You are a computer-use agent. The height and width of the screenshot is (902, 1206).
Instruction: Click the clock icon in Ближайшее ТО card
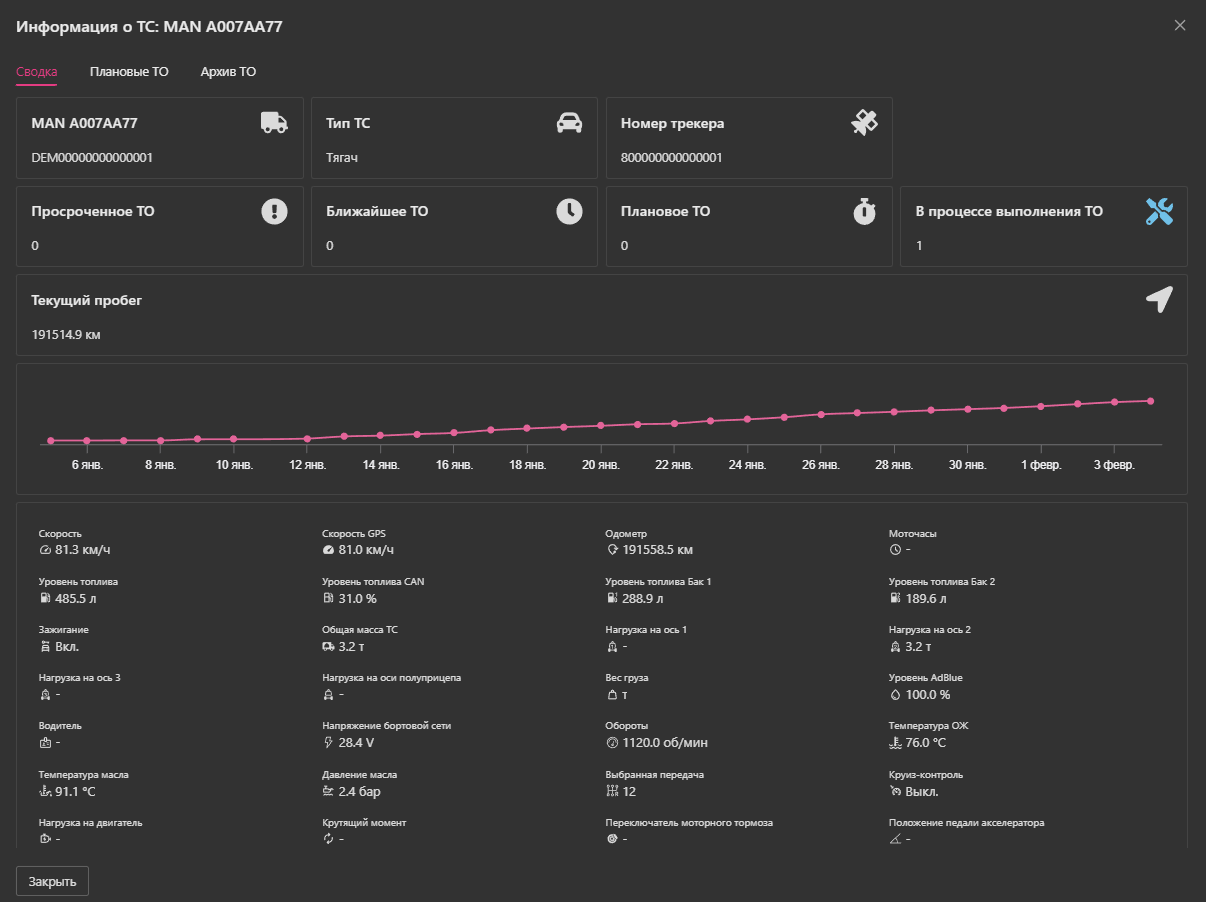point(569,211)
